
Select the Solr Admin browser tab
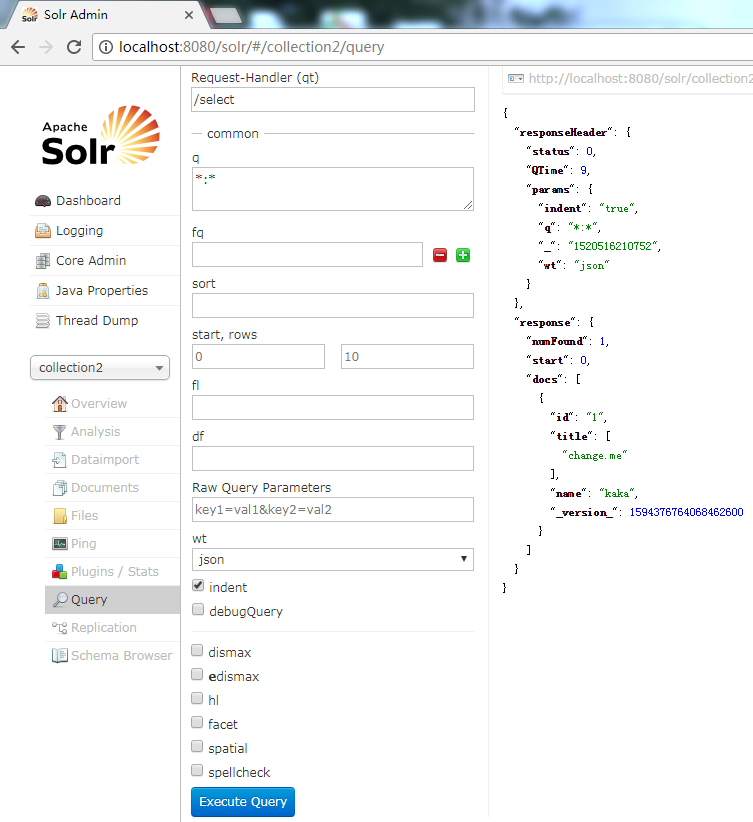point(105,15)
